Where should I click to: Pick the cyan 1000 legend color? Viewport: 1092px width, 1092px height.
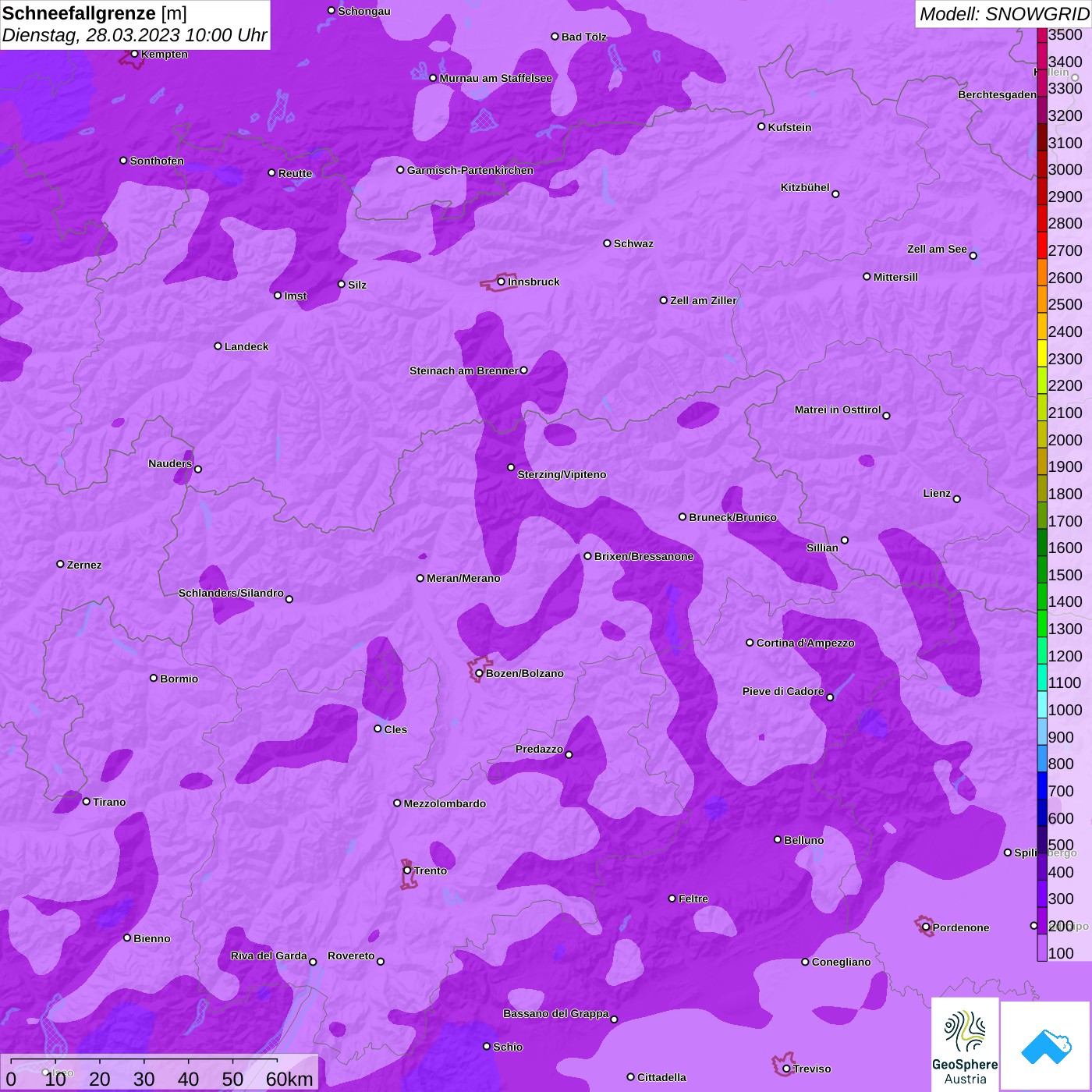coord(1042,704)
